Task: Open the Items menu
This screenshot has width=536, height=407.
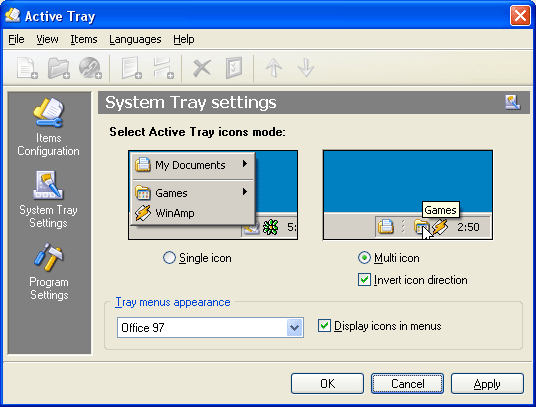Action: [84, 39]
